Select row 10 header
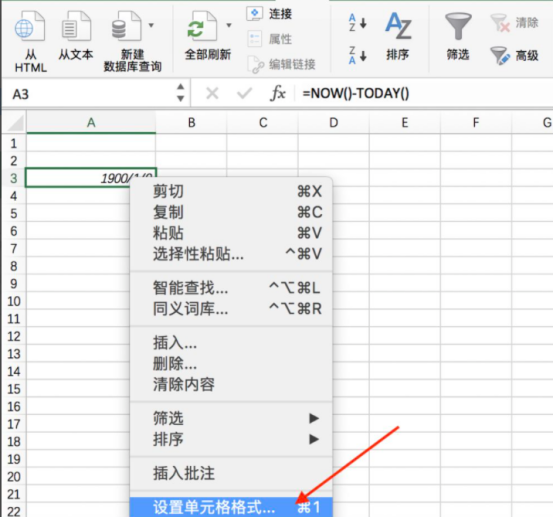 [x=14, y=301]
